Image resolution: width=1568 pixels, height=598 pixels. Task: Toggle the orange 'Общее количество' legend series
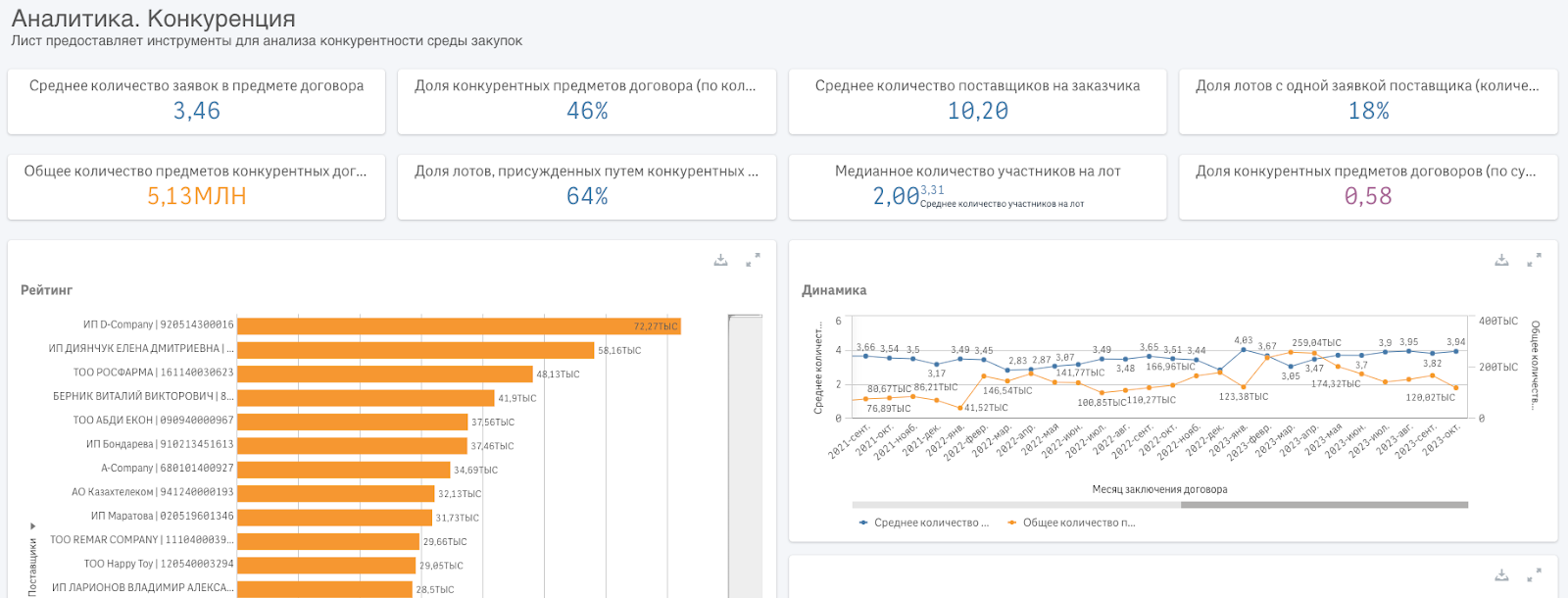pos(1072,523)
